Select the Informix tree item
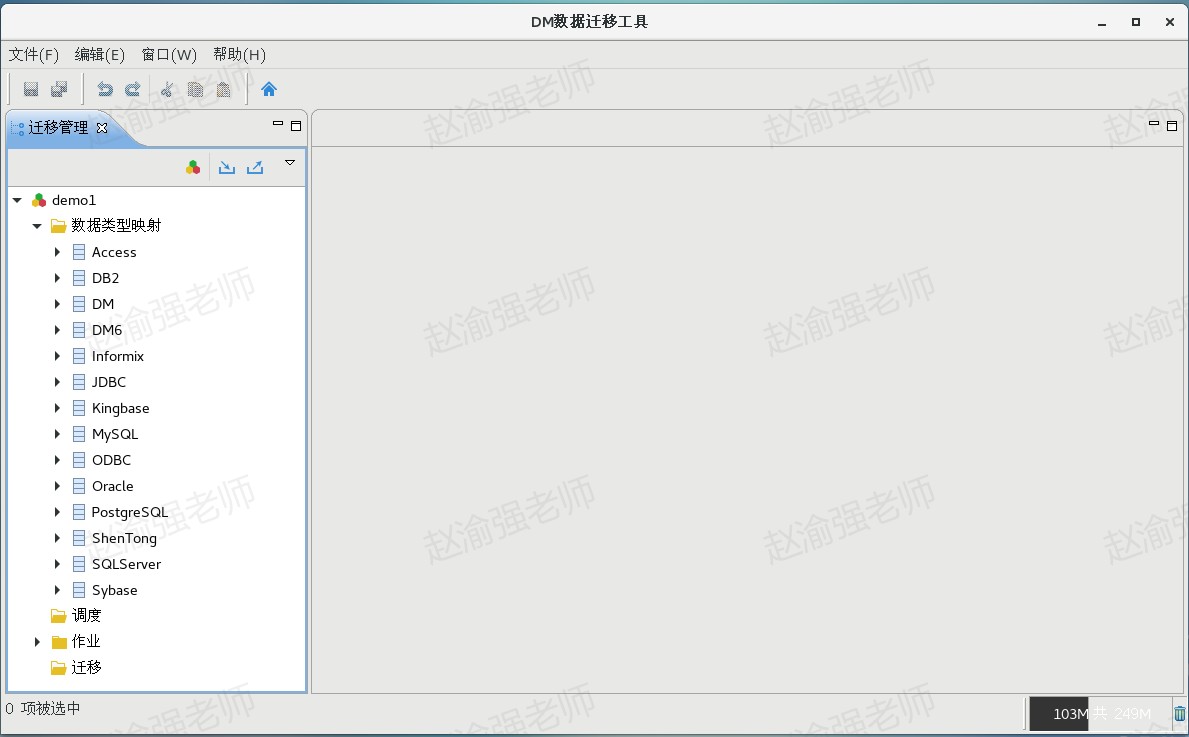This screenshot has width=1189, height=737. pos(118,356)
